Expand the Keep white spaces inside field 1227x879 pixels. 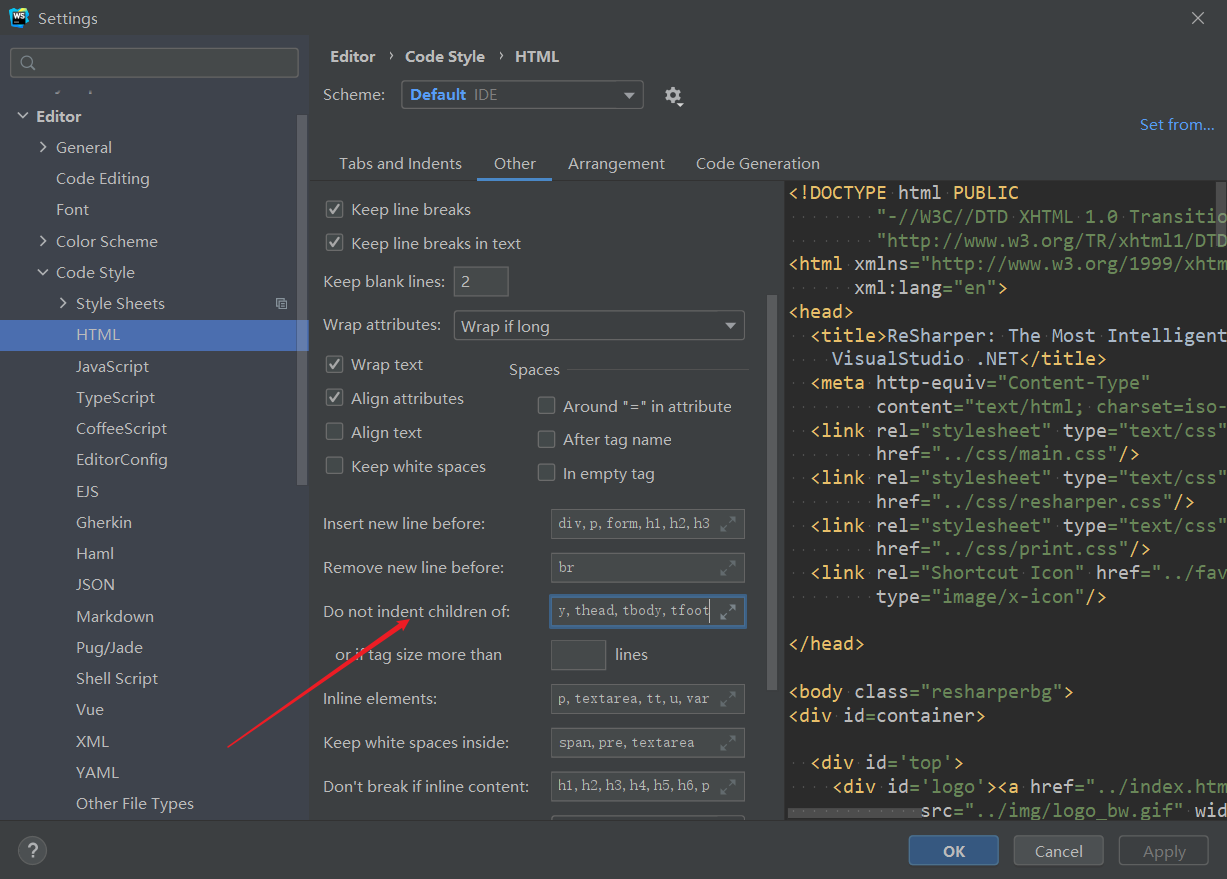tap(728, 743)
